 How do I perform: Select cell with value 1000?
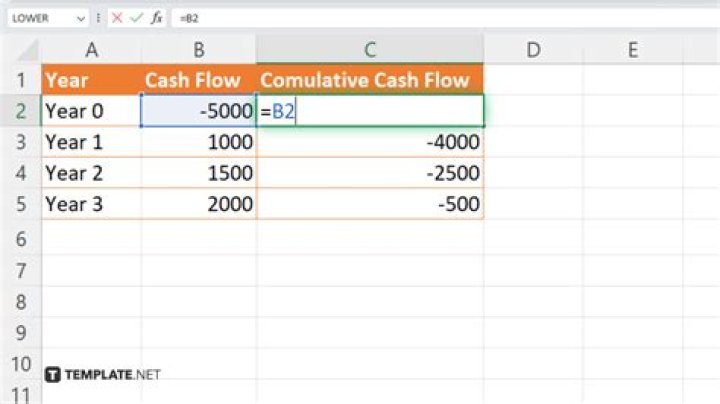(x=198, y=142)
